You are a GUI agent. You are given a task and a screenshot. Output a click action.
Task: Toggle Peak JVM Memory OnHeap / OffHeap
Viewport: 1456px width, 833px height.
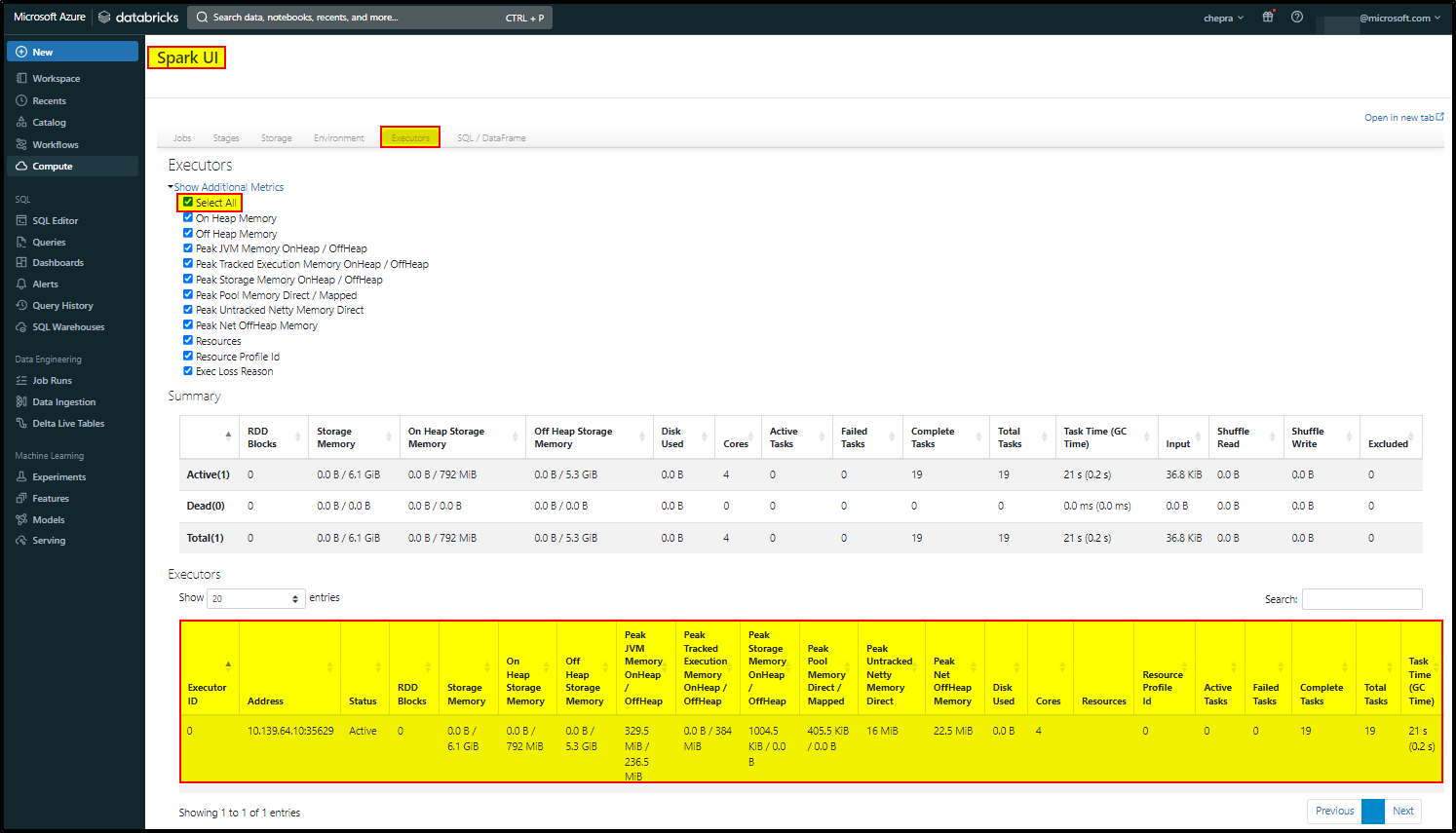tap(188, 248)
